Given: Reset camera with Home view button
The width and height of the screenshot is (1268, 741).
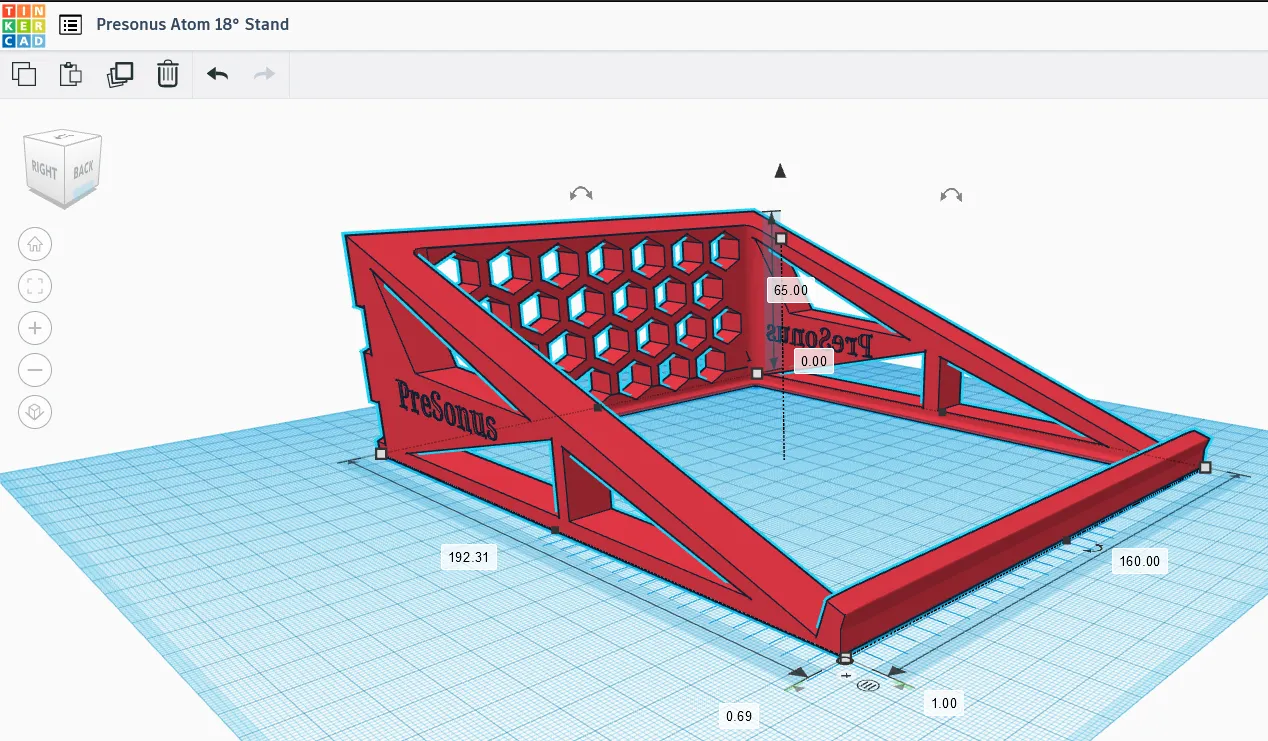Looking at the screenshot, I should pos(35,244).
